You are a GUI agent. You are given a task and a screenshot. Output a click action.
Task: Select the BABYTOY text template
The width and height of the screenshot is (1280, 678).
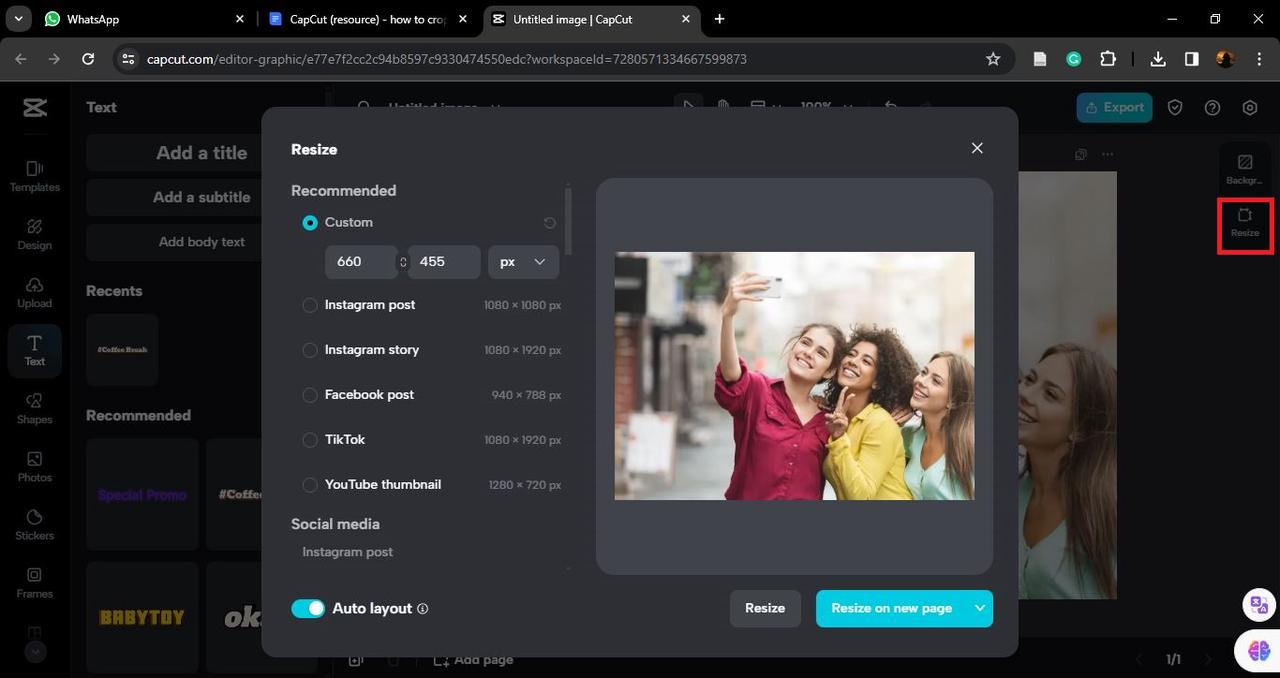142,617
